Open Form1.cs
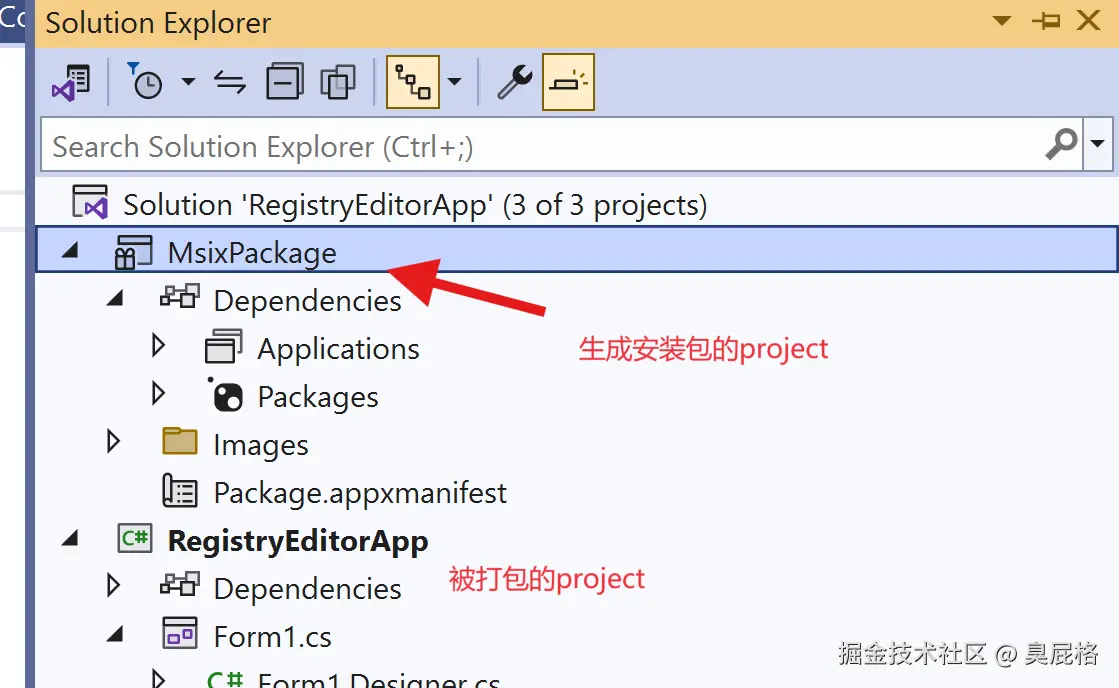Viewport: 1119px width, 688px height. tap(273, 637)
